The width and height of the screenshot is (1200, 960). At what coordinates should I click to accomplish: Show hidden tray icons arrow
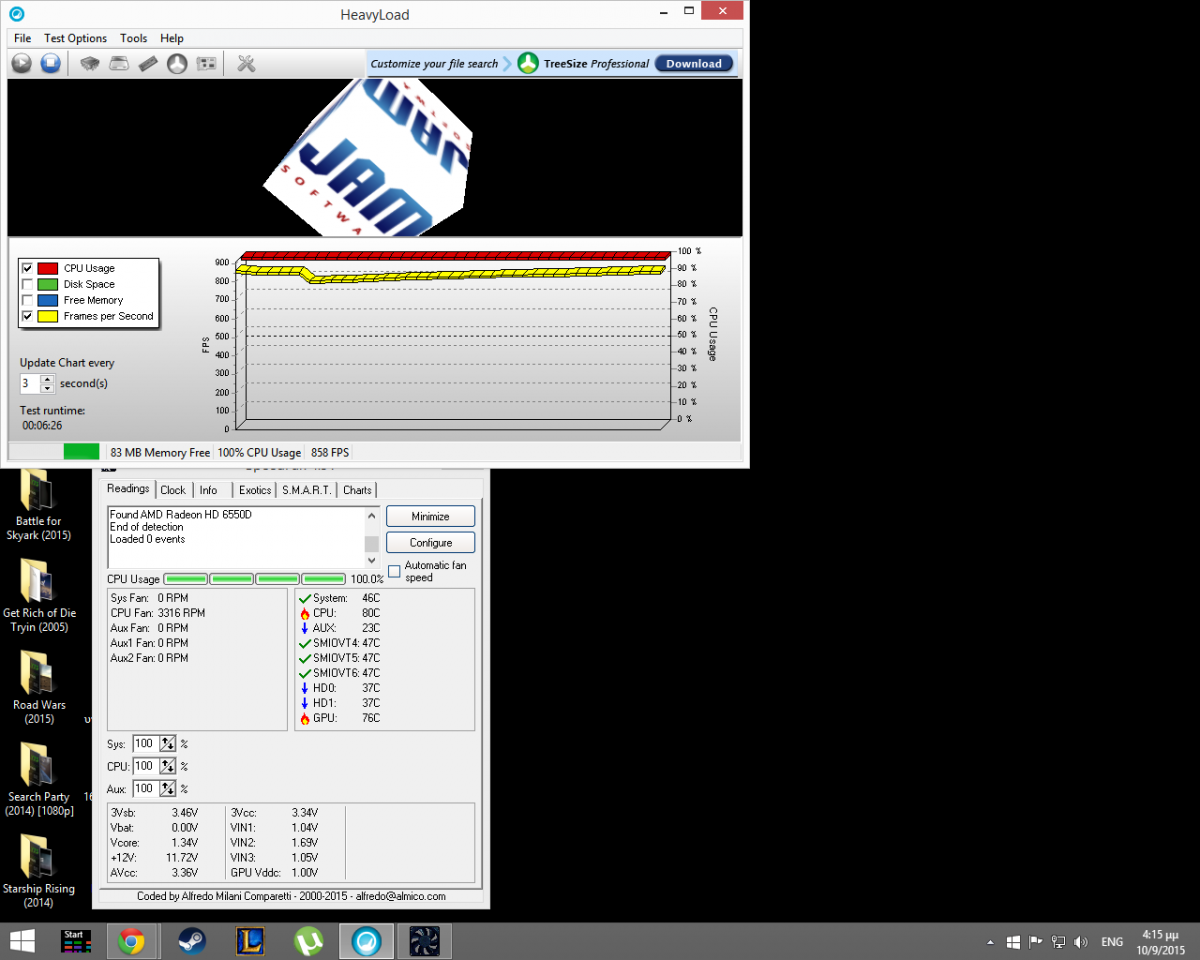pos(990,942)
